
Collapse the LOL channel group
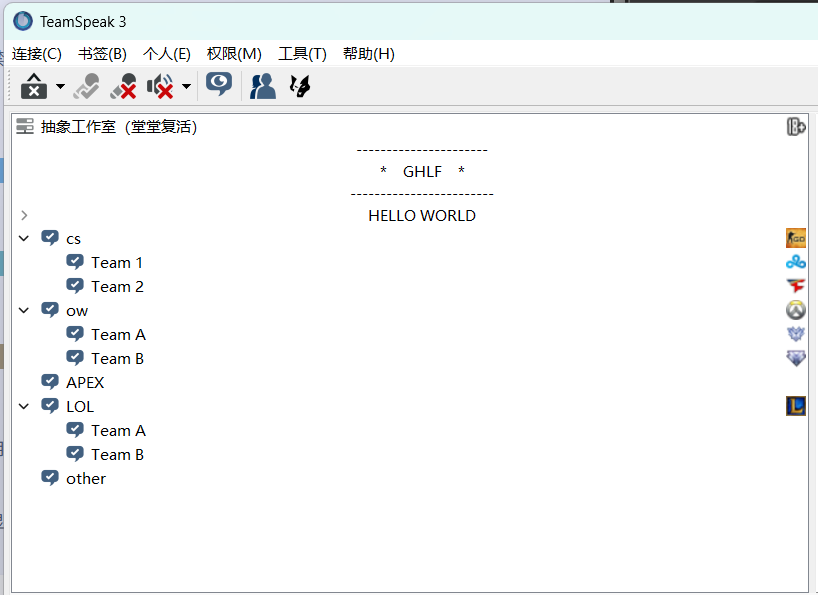(24, 406)
